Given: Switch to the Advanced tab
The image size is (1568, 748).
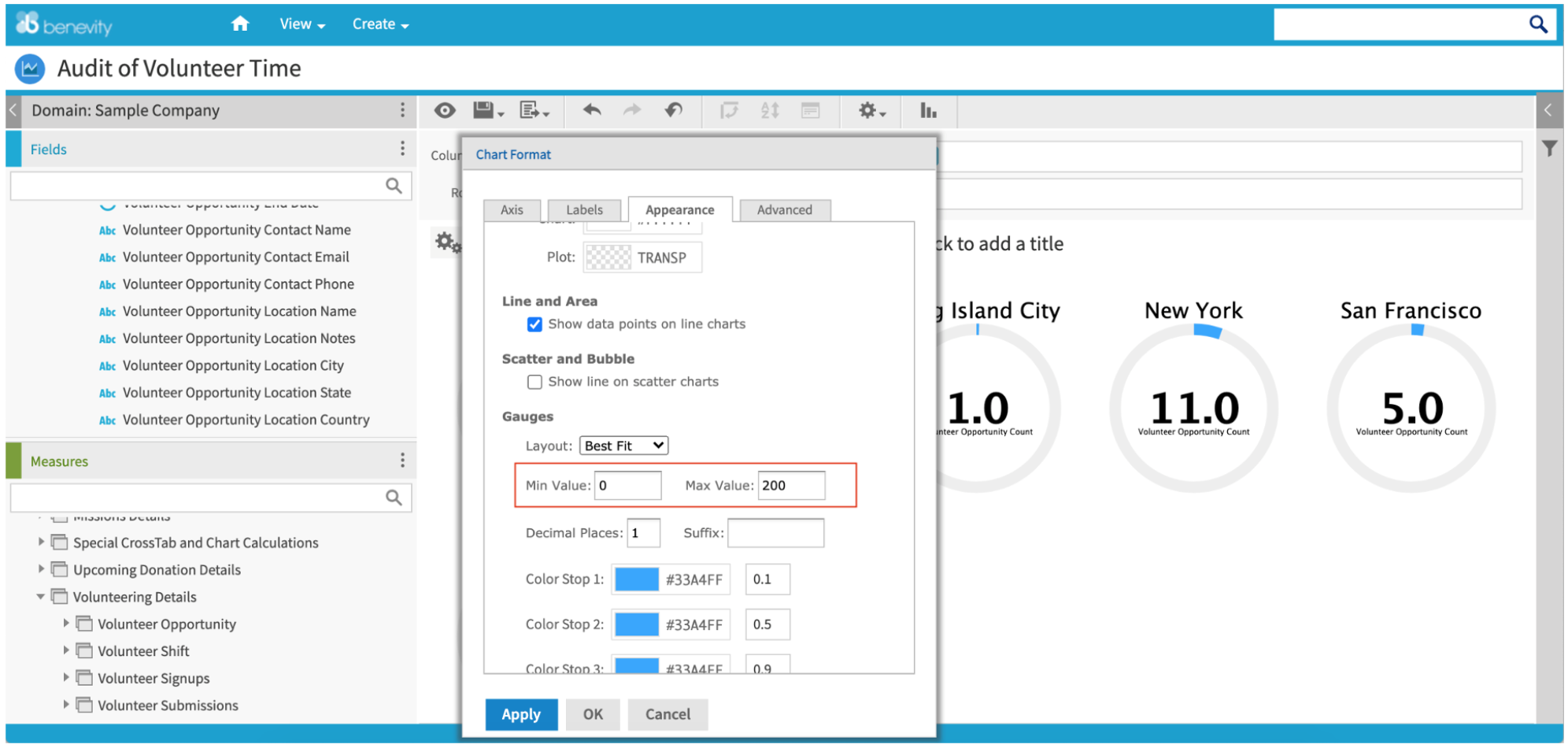Looking at the screenshot, I should click(x=785, y=210).
